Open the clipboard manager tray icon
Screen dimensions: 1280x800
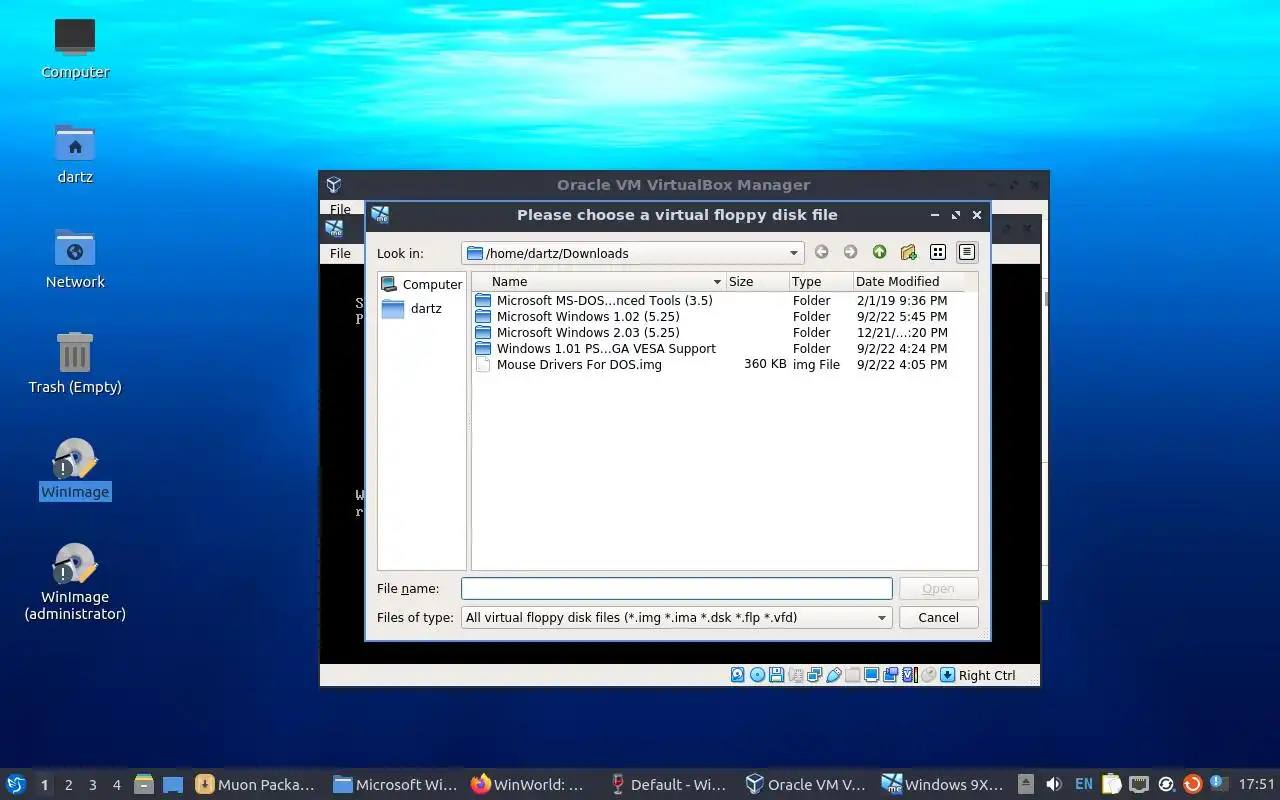(1112, 785)
